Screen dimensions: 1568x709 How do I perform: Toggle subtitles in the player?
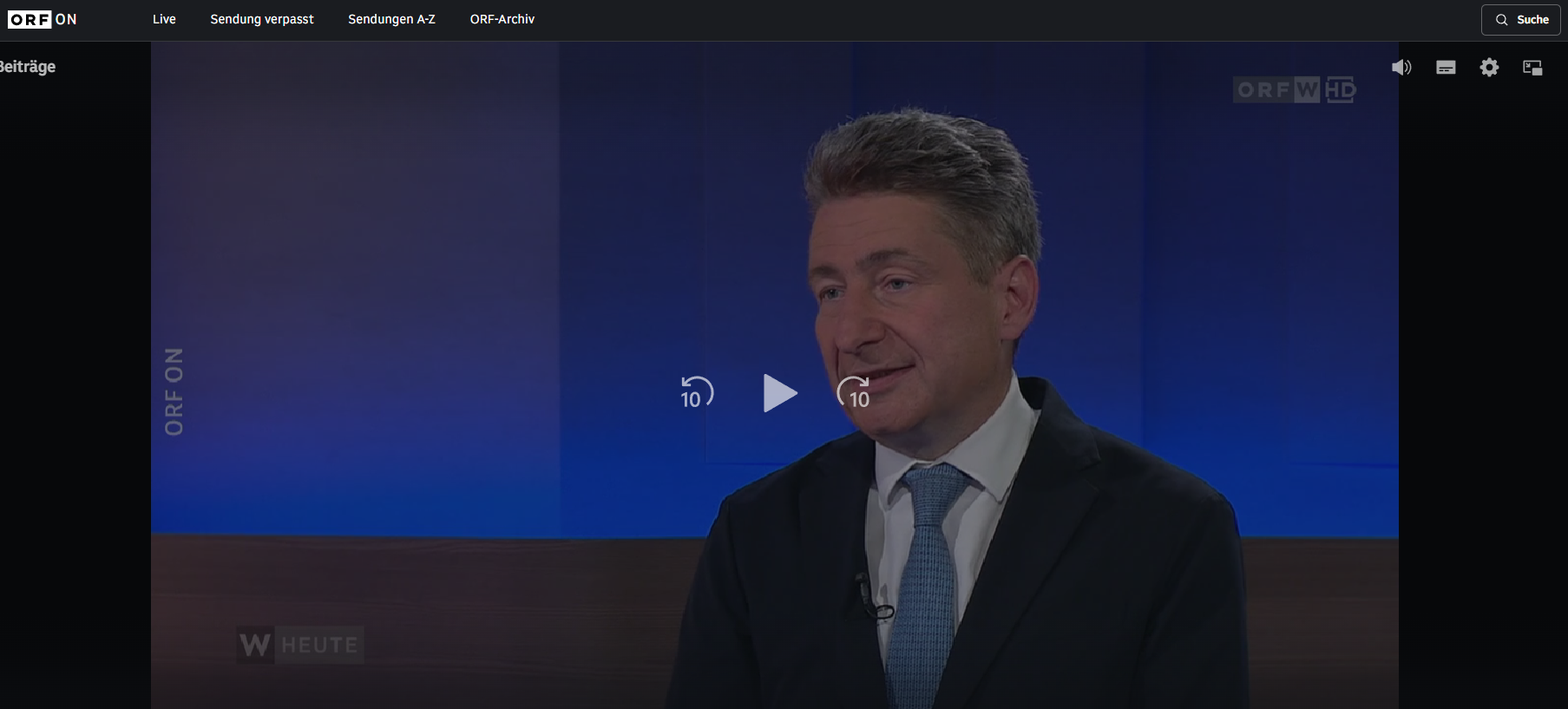point(1446,68)
